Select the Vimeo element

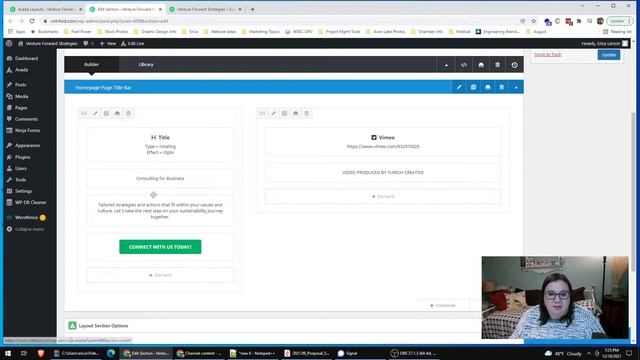pyautogui.click(x=383, y=141)
